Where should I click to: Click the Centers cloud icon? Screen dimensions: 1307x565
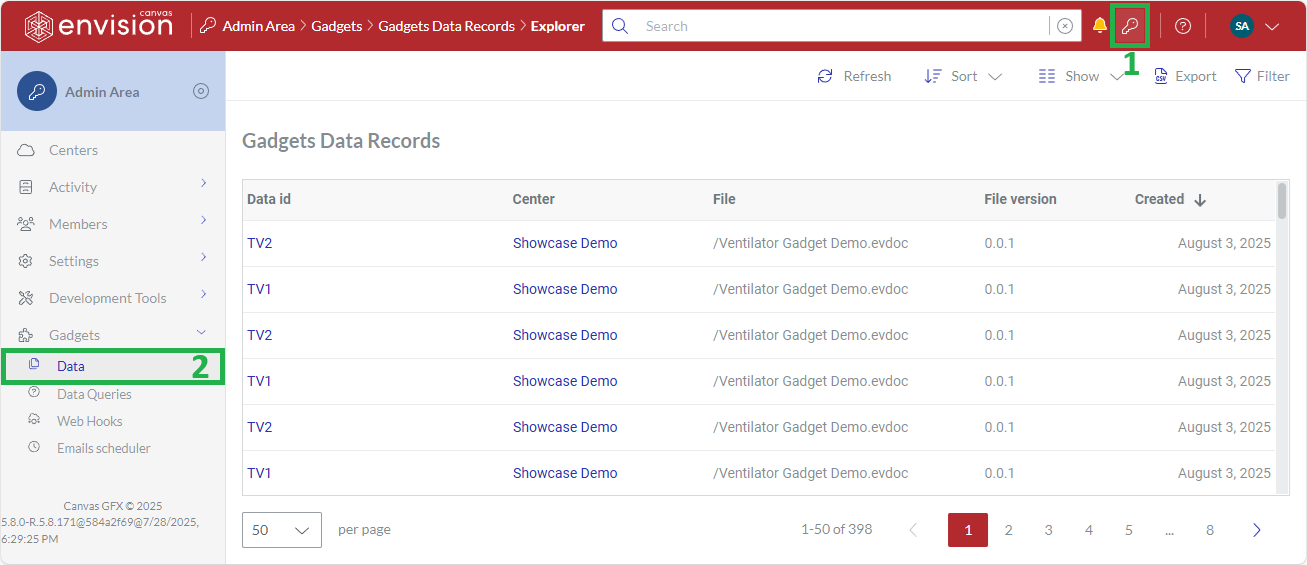[x=27, y=150]
